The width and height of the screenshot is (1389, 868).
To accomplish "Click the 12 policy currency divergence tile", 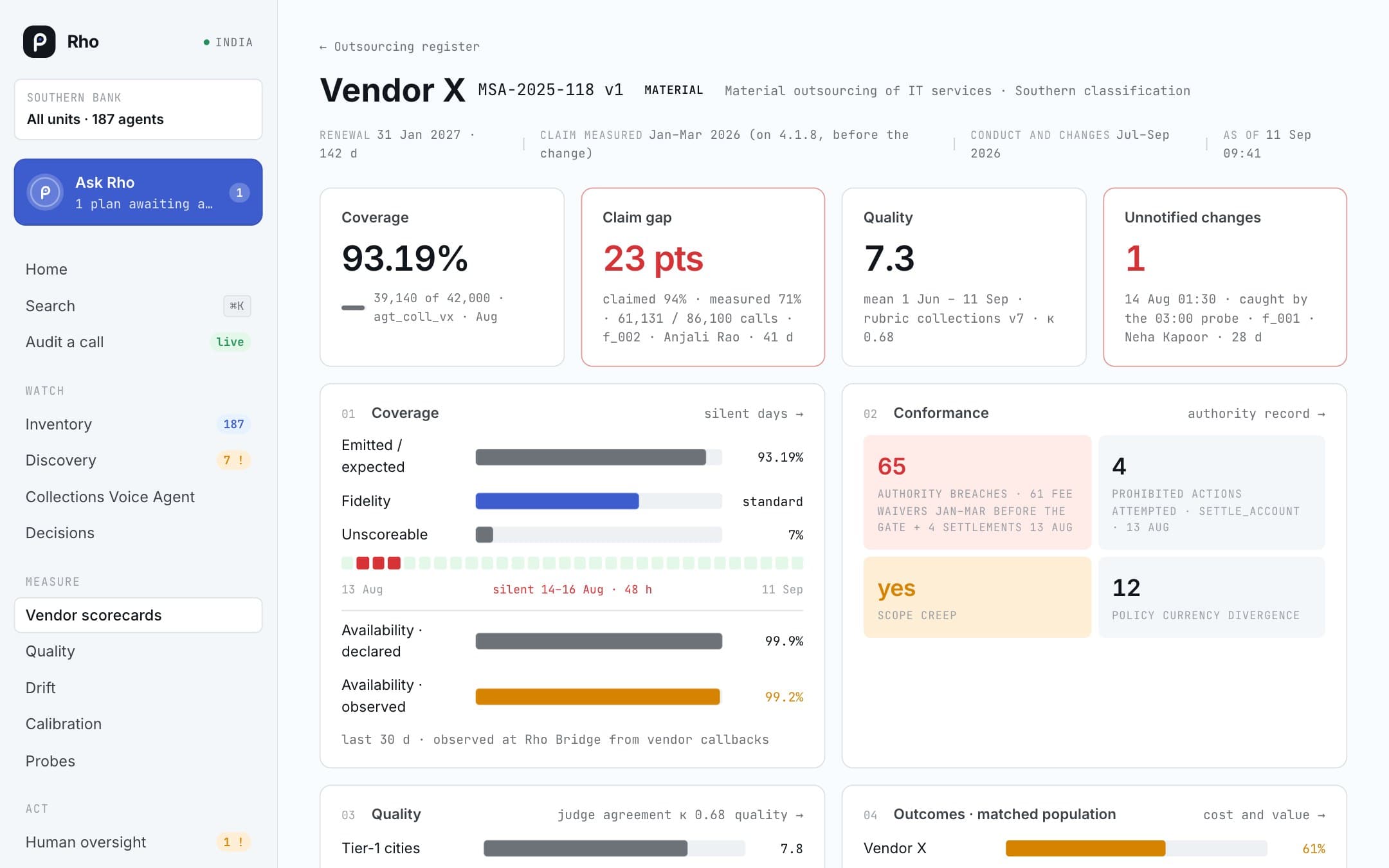I will [1212, 597].
